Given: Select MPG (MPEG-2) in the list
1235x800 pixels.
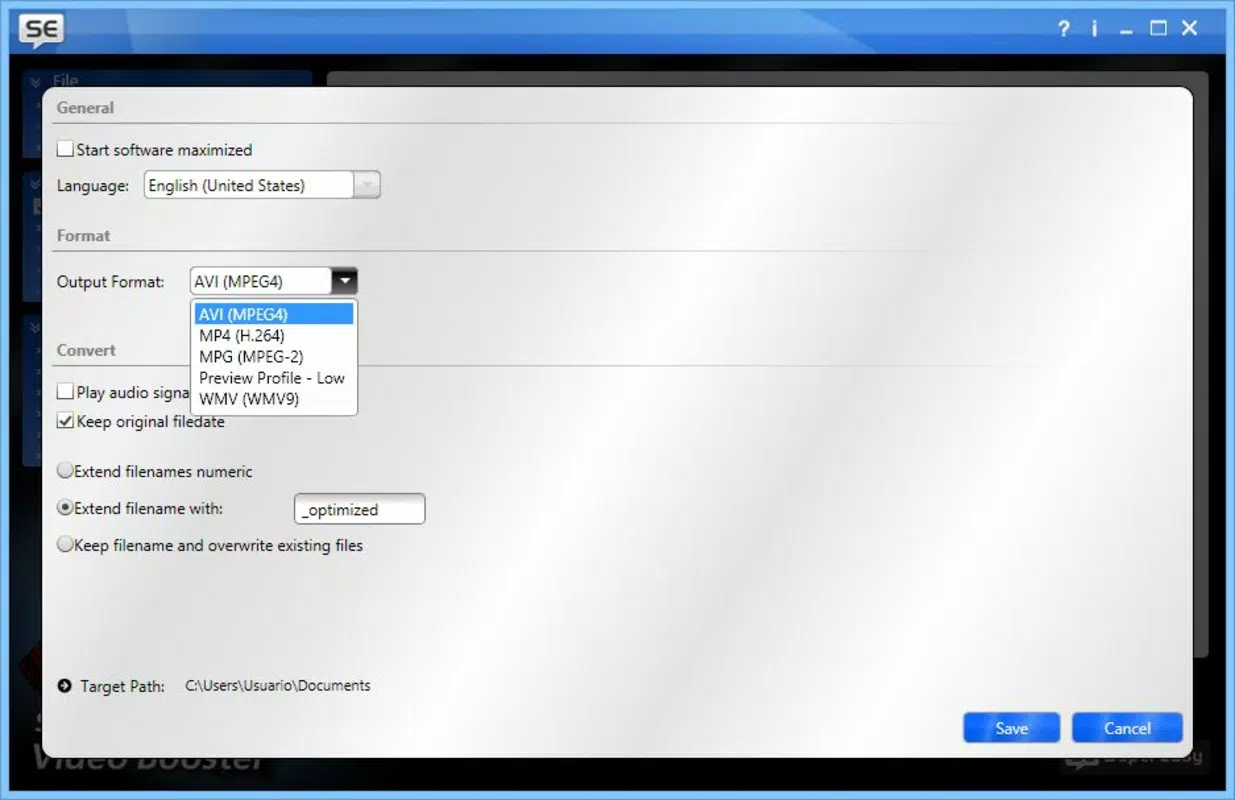Looking at the screenshot, I should coord(274,356).
